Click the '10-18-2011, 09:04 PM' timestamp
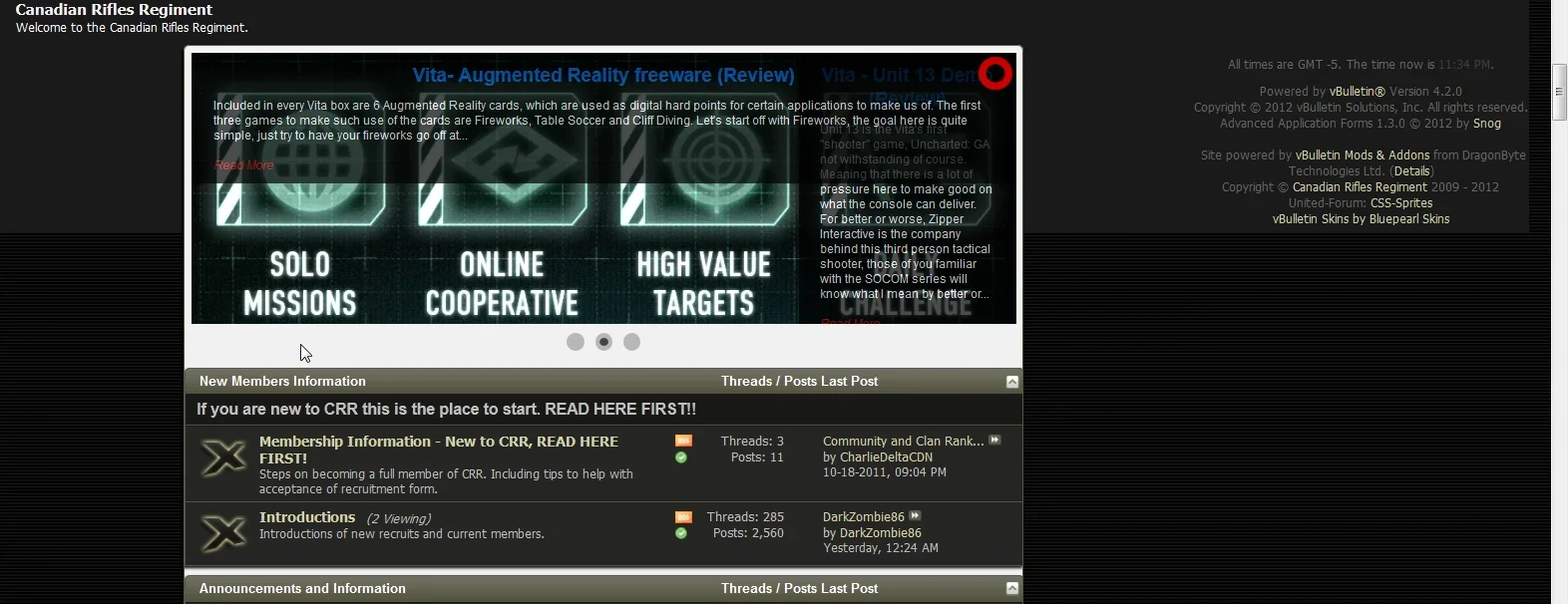Image resolution: width=1568 pixels, height=604 pixels. [x=885, y=472]
